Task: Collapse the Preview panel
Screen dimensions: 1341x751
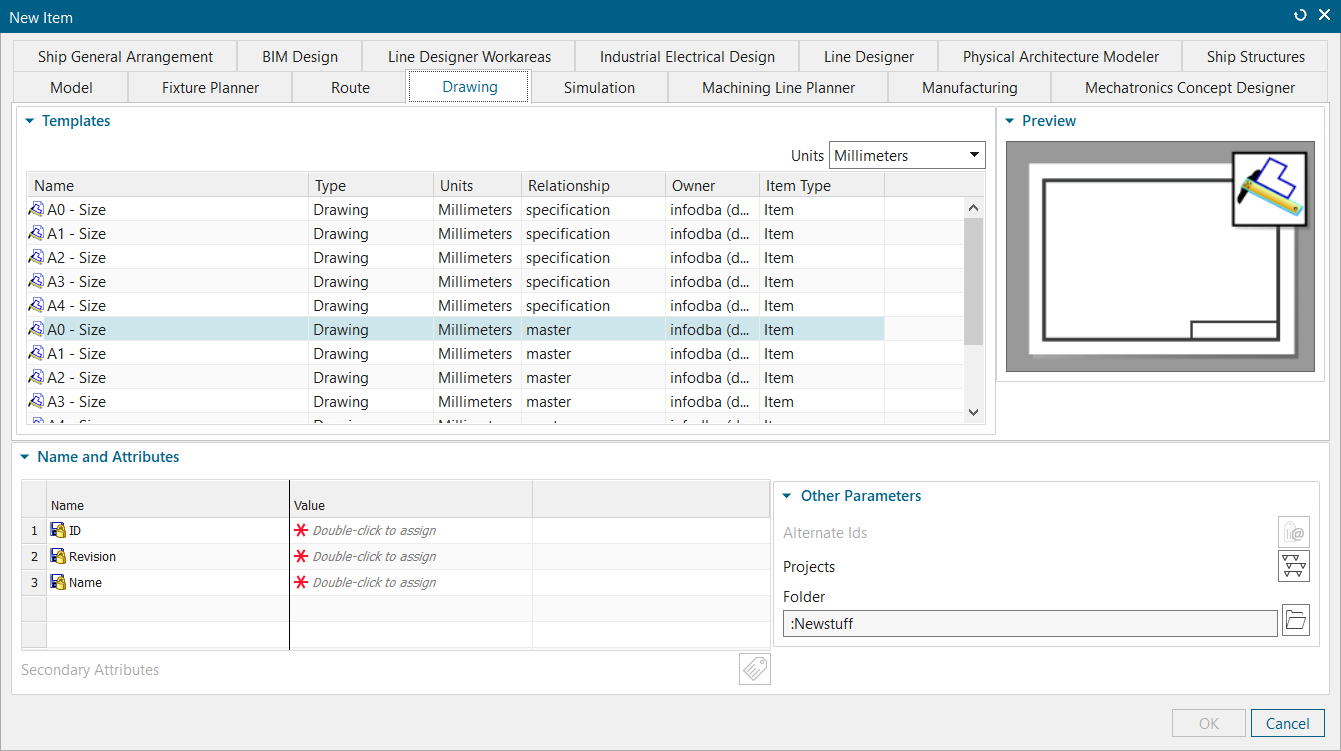Action: click(x=1010, y=121)
